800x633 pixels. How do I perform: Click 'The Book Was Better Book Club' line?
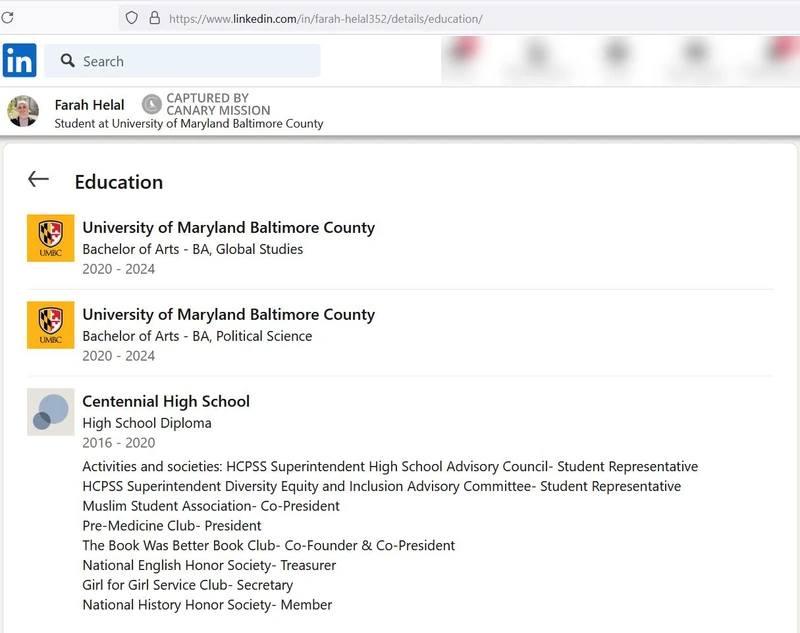[x=269, y=546]
